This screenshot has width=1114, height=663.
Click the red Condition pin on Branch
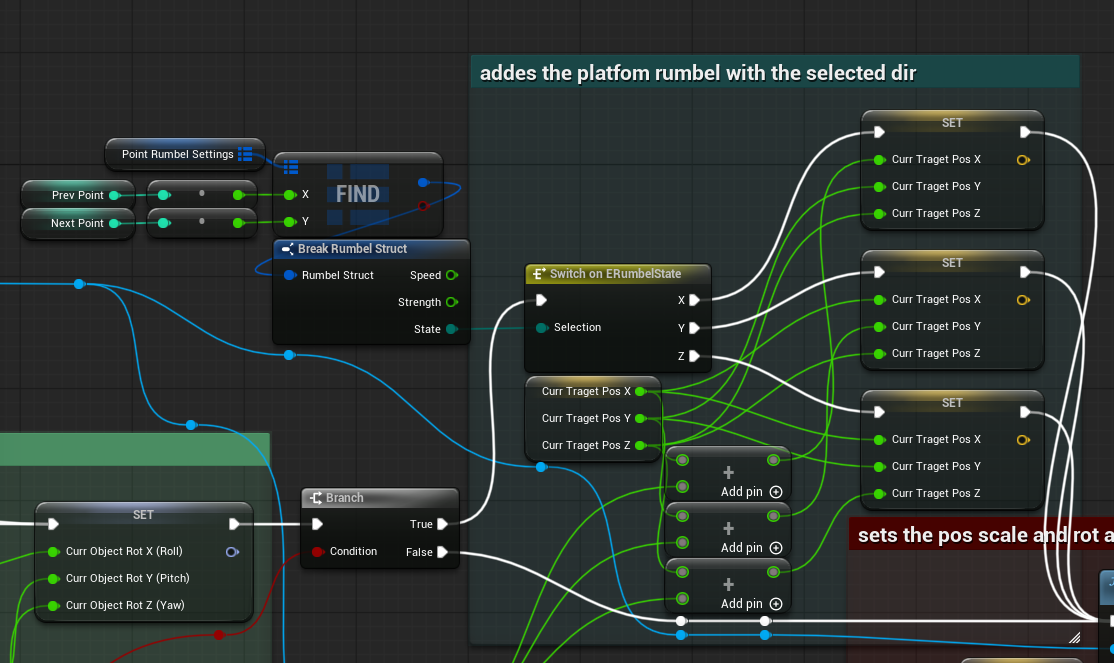tap(317, 551)
